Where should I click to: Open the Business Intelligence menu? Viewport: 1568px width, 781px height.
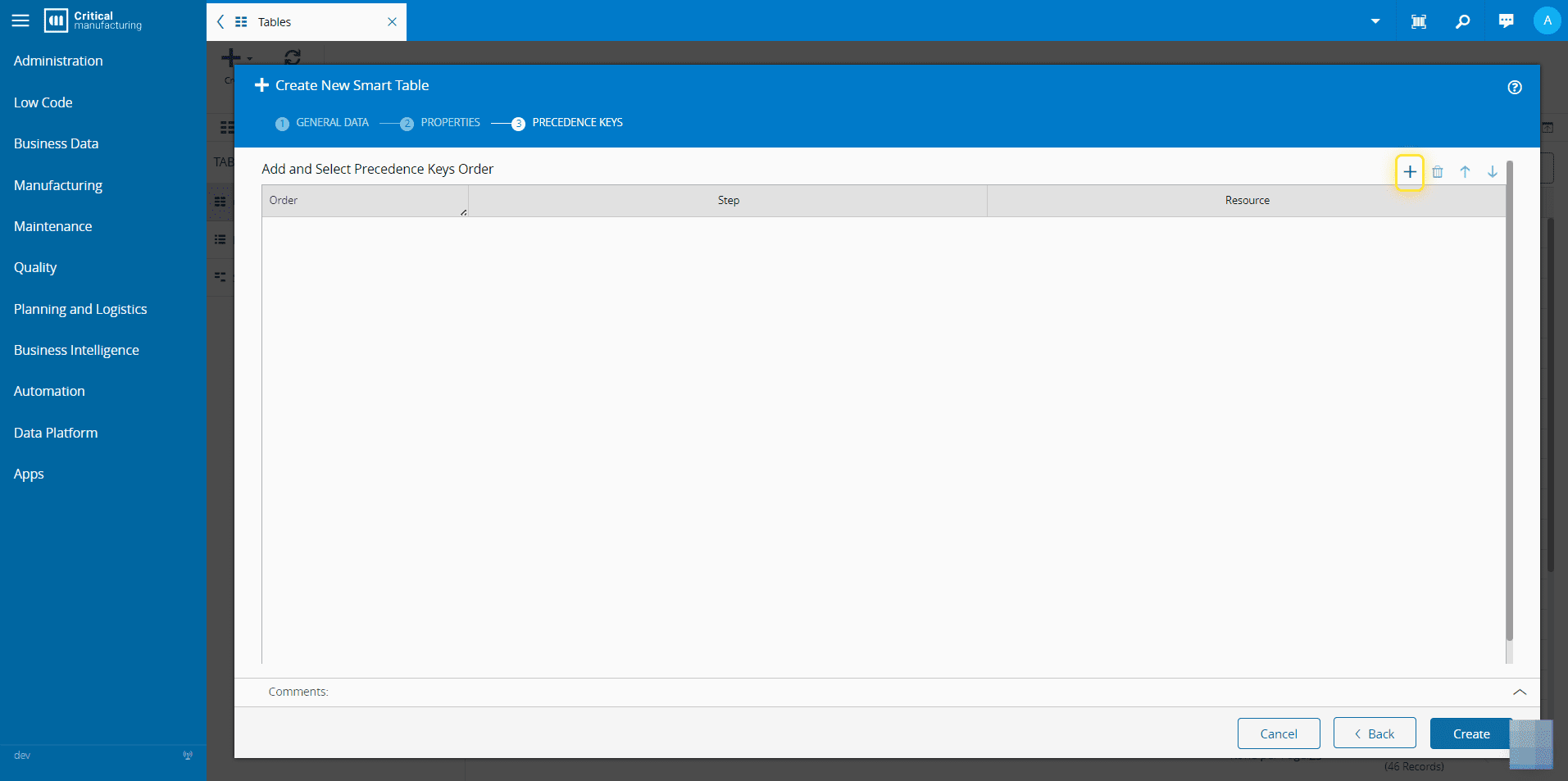76,350
